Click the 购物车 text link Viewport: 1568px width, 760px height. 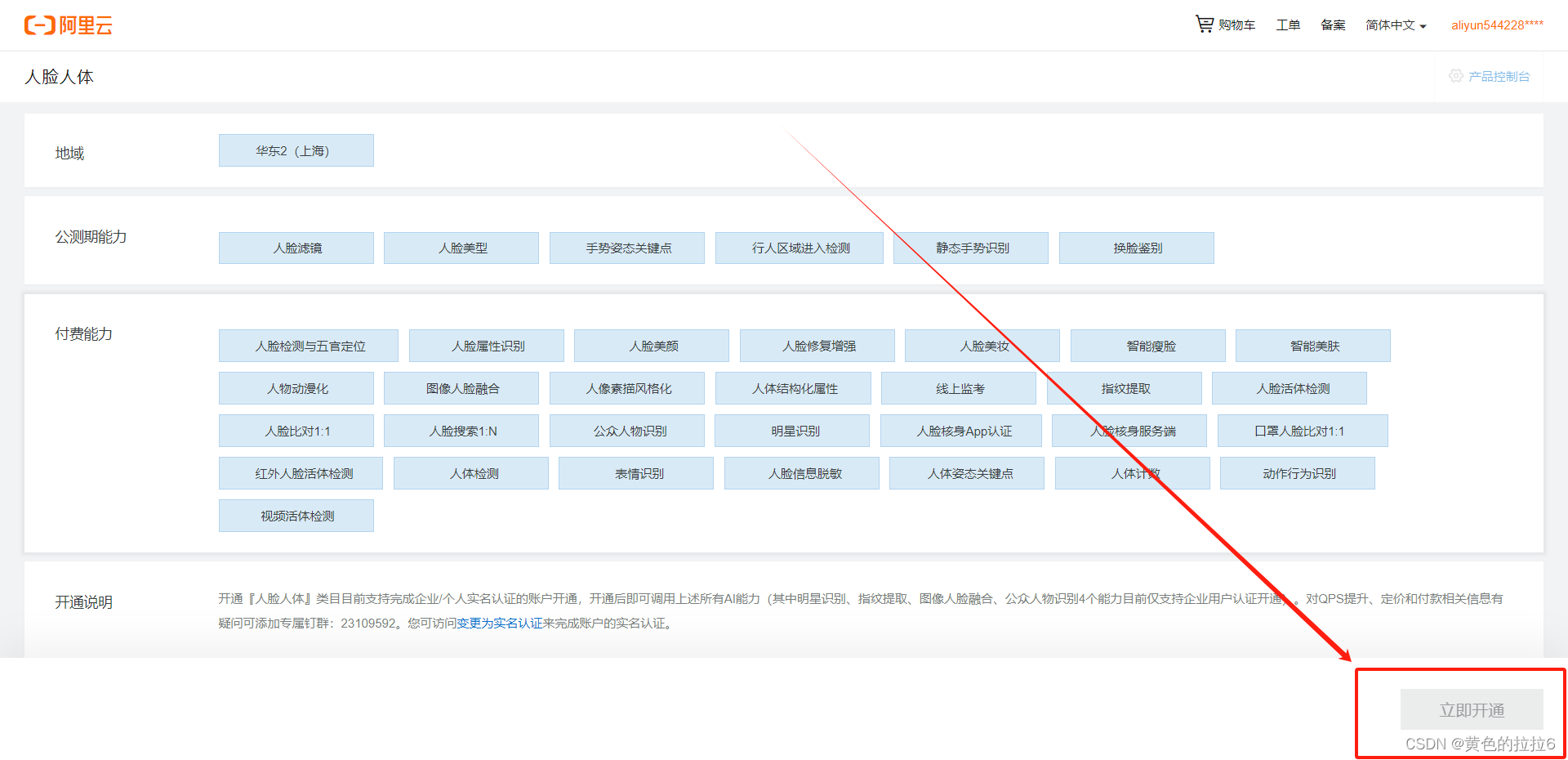click(1236, 25)
